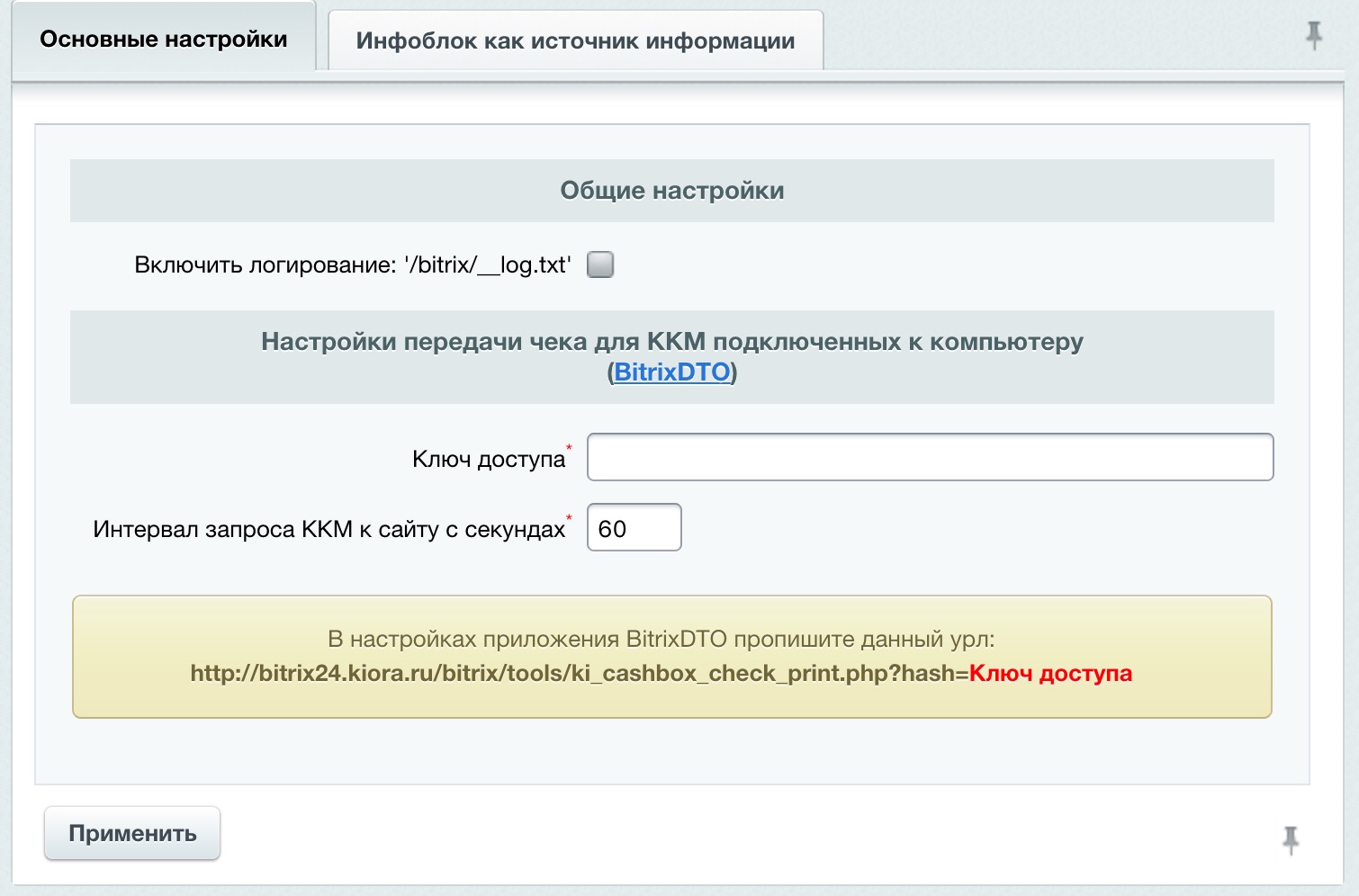This screenshot has height=896, width=1359.
Task: Open the Инфоблок как источник информации tab
Action: [575, 41]
